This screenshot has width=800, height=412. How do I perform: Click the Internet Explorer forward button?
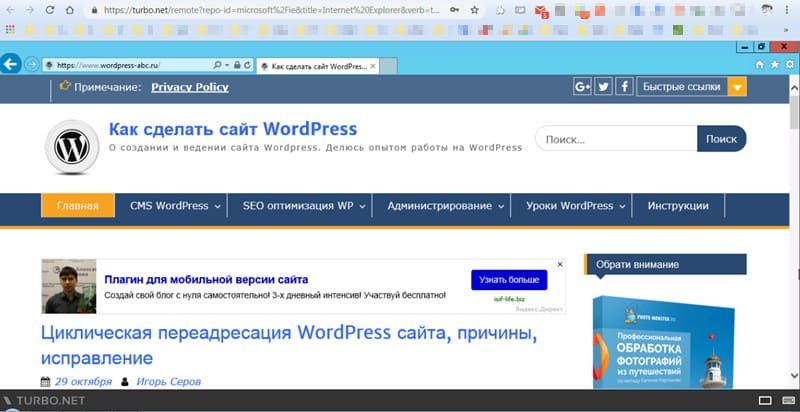[32, 65]
